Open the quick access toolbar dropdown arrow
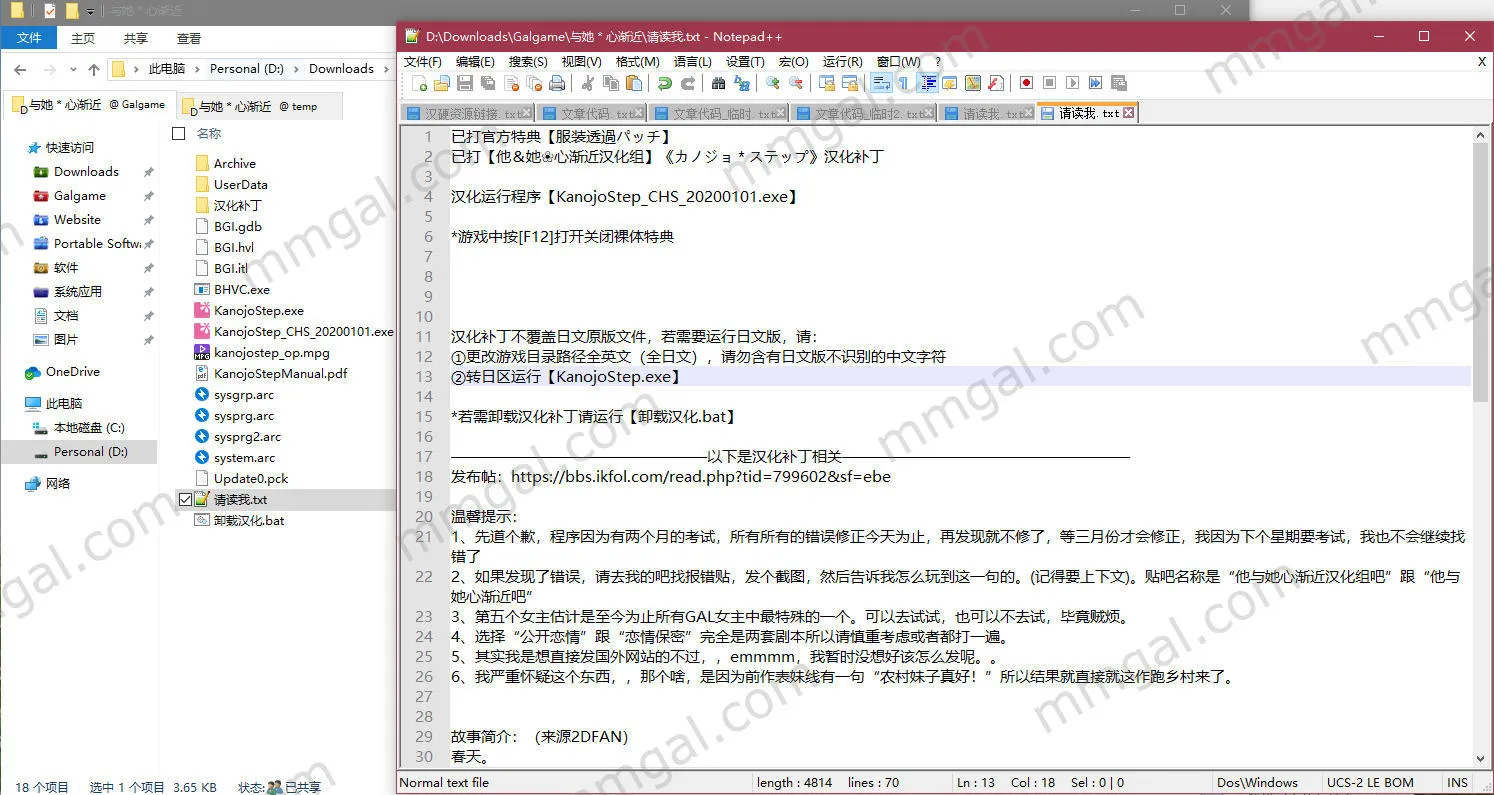The width and height of the screenshot is (1494, 795). [90, 11]
